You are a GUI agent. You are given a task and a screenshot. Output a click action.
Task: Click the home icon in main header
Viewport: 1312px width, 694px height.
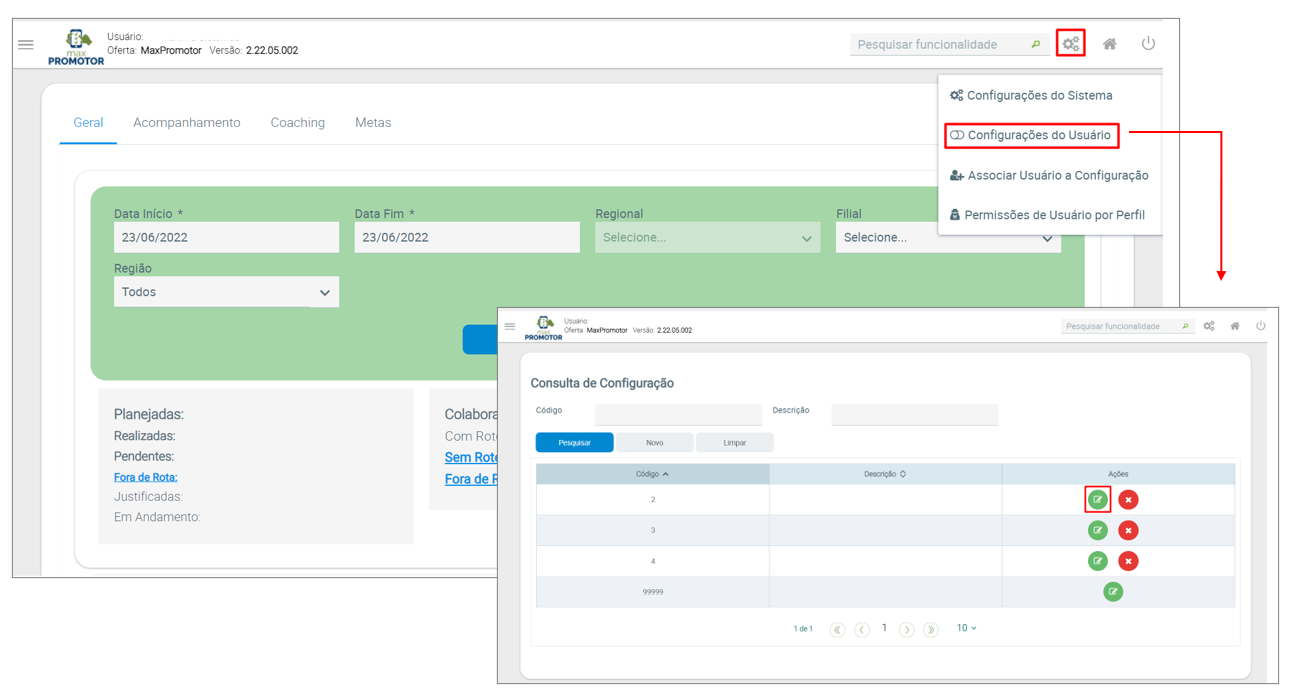[x=1109, y=44]
